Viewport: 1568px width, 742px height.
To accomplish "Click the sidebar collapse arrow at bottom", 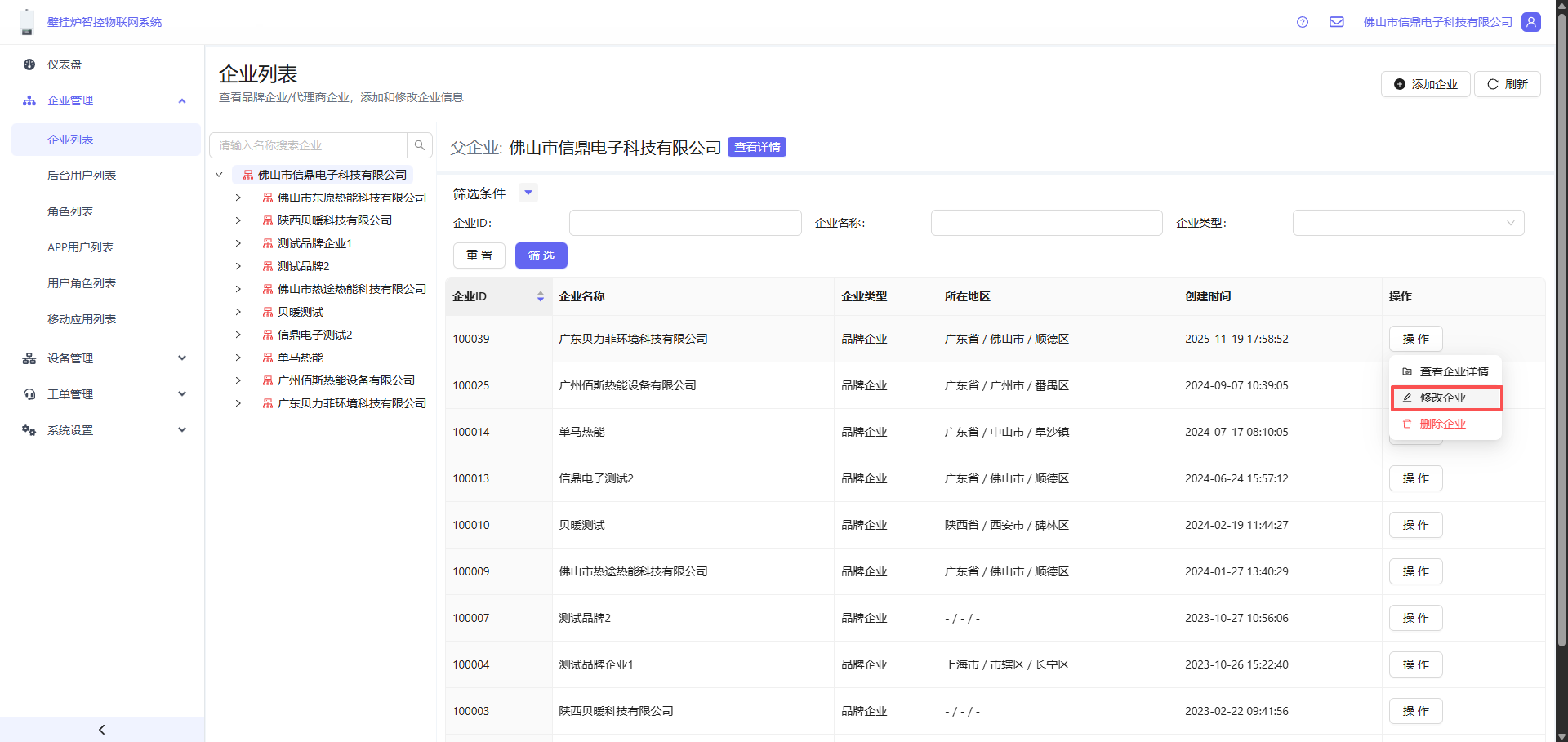I will [102, 730].
